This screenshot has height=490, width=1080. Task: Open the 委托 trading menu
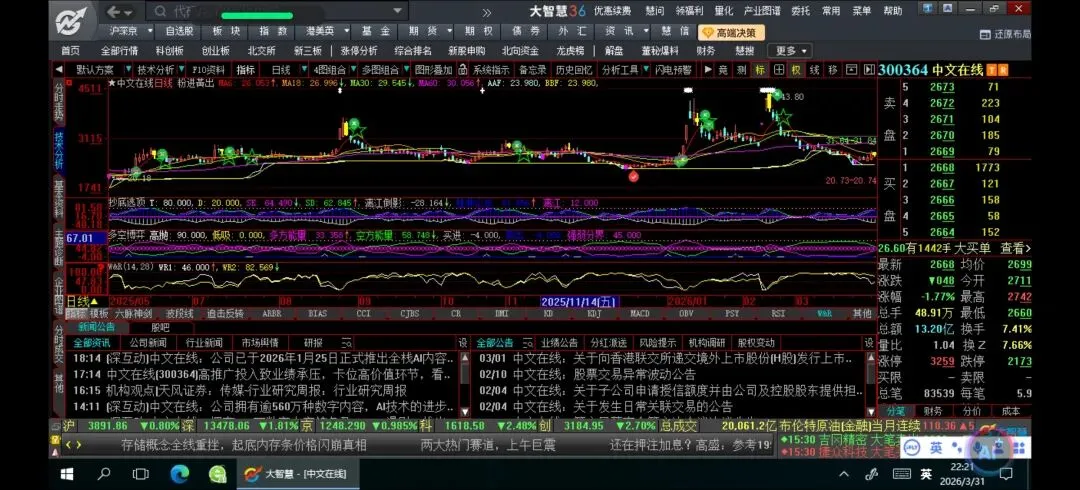(800, 11)
